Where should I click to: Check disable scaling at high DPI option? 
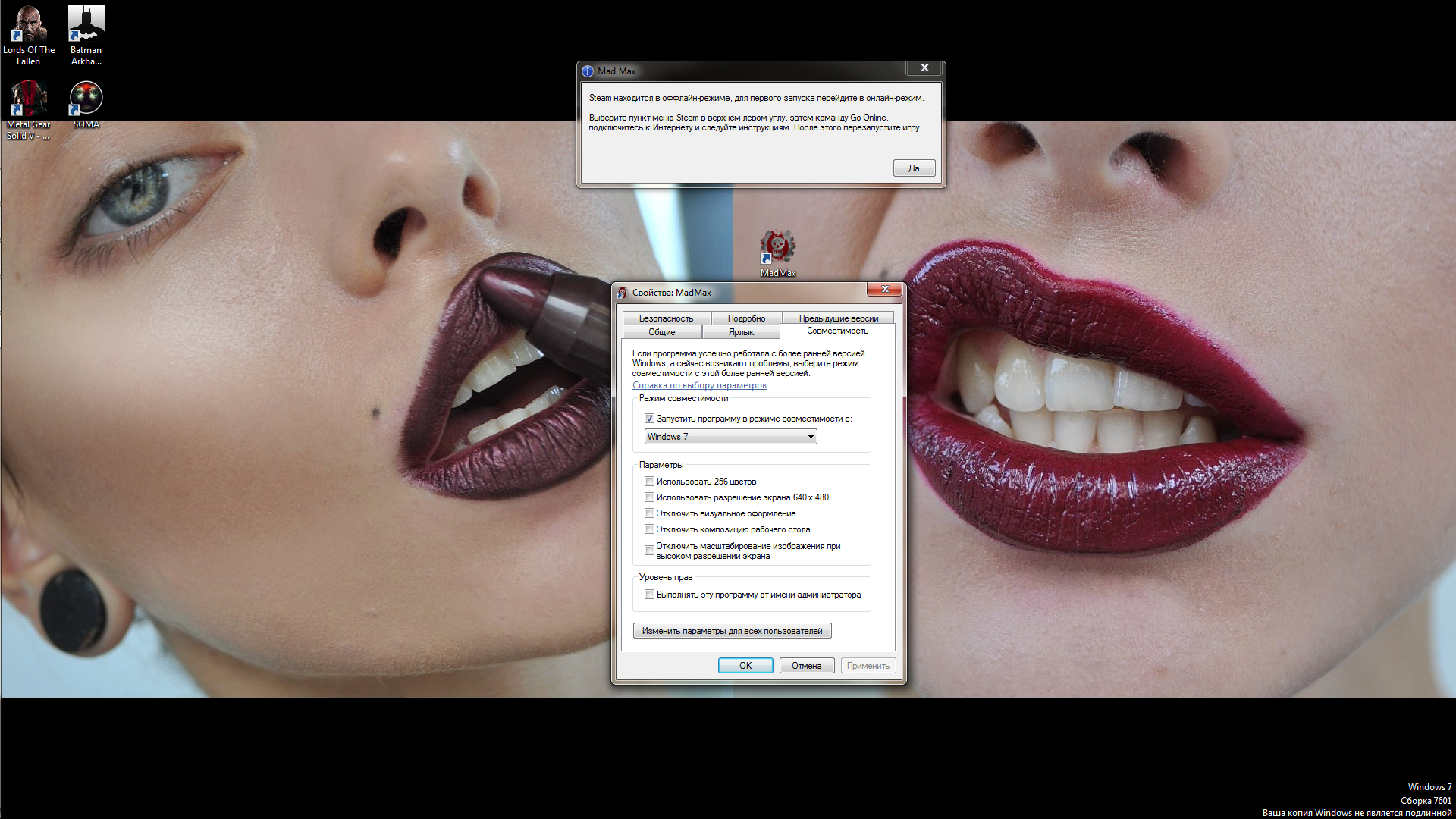pos(649,551)
